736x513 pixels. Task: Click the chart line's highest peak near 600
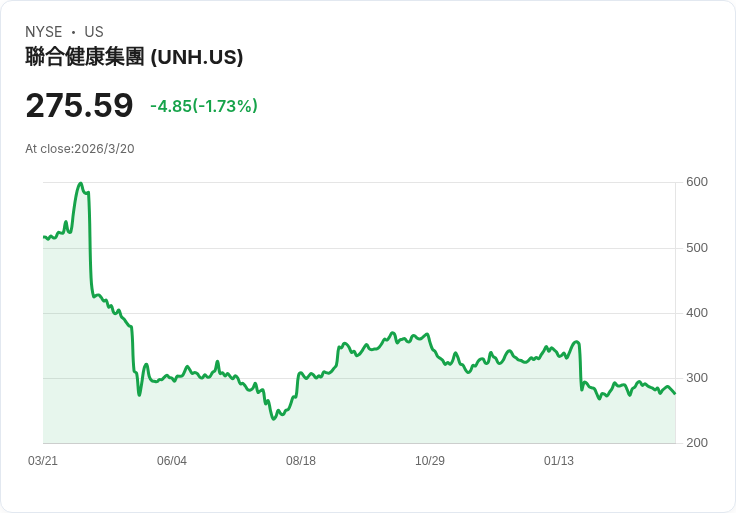(x=80, y=184)
